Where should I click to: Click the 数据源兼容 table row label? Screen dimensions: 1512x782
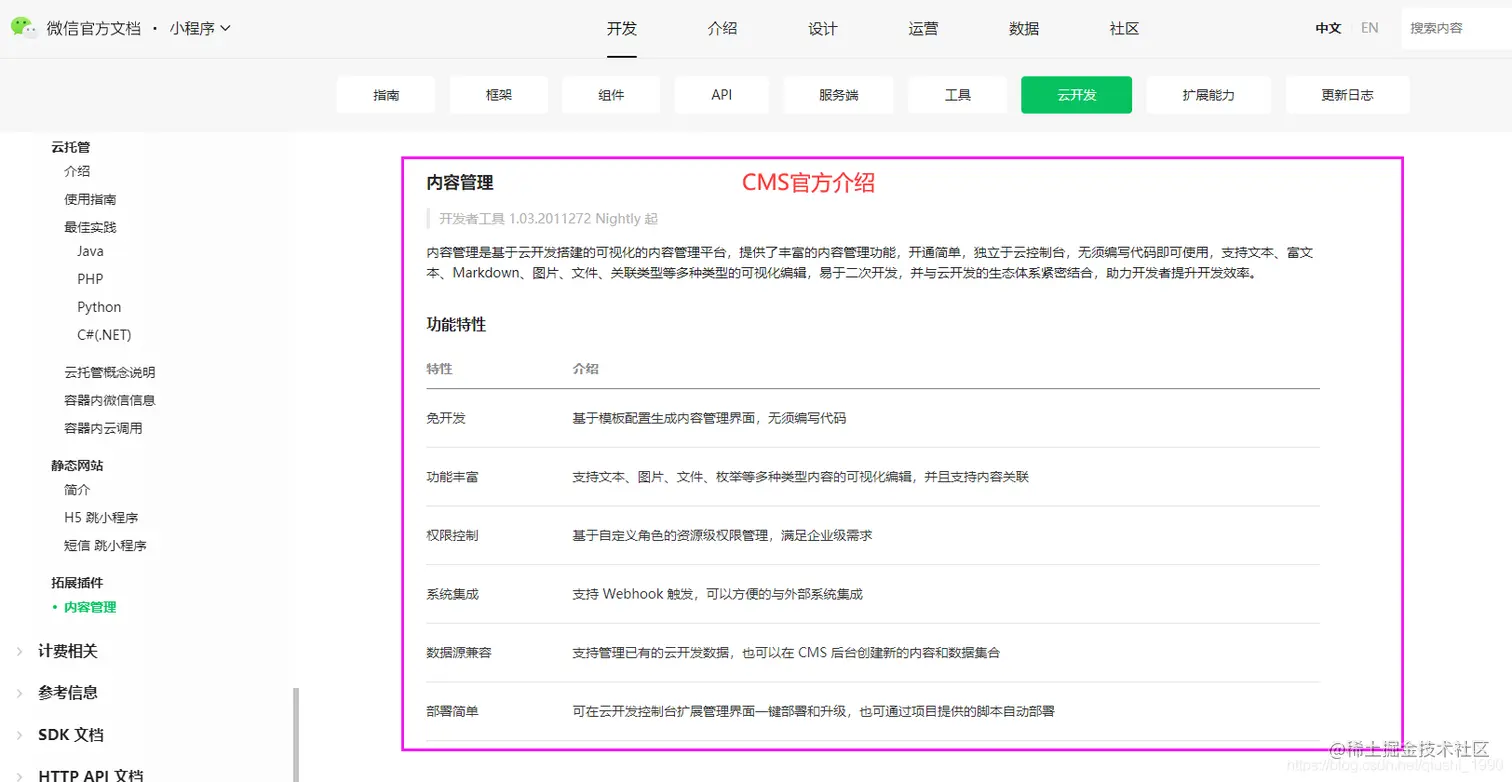(x=459, y=653)
